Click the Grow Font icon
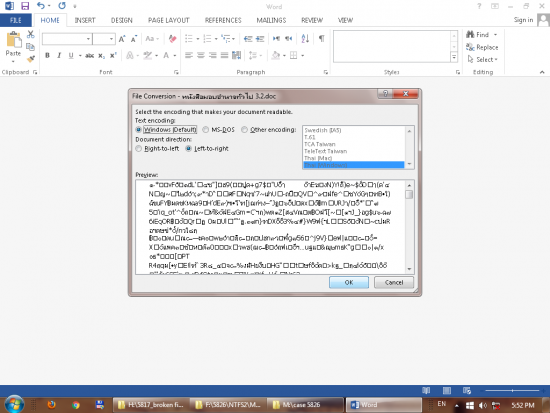 coord(122,39)
